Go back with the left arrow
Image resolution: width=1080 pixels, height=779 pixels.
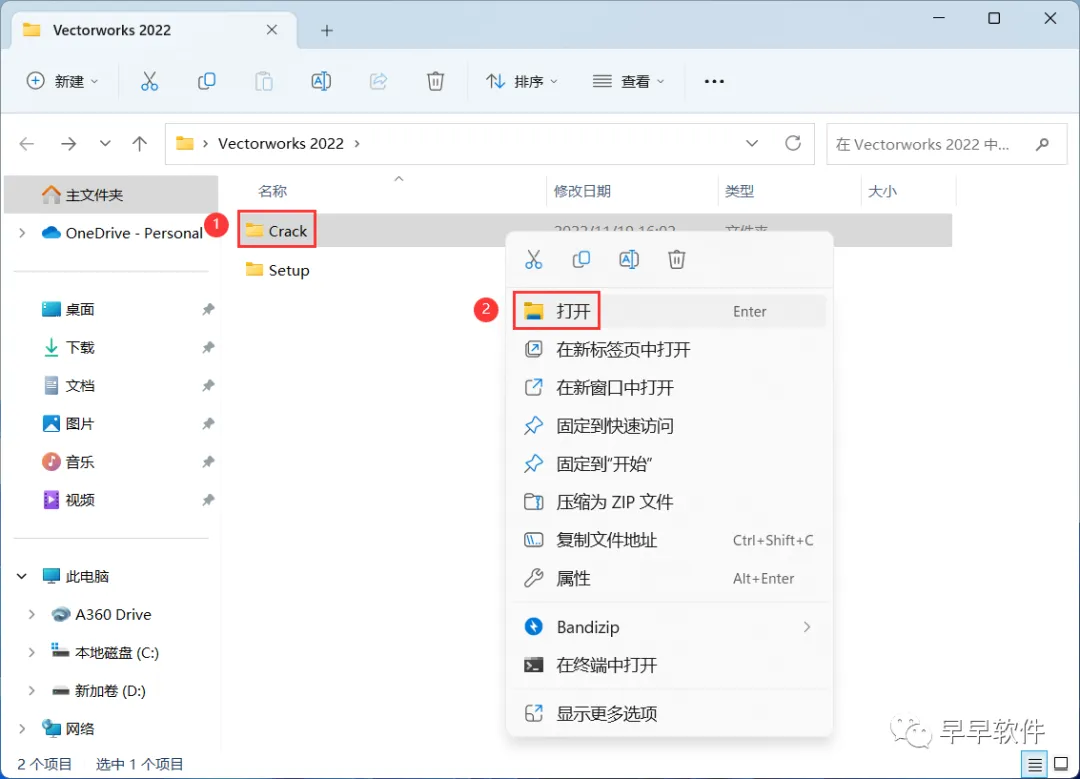click(x=27, y=143)
